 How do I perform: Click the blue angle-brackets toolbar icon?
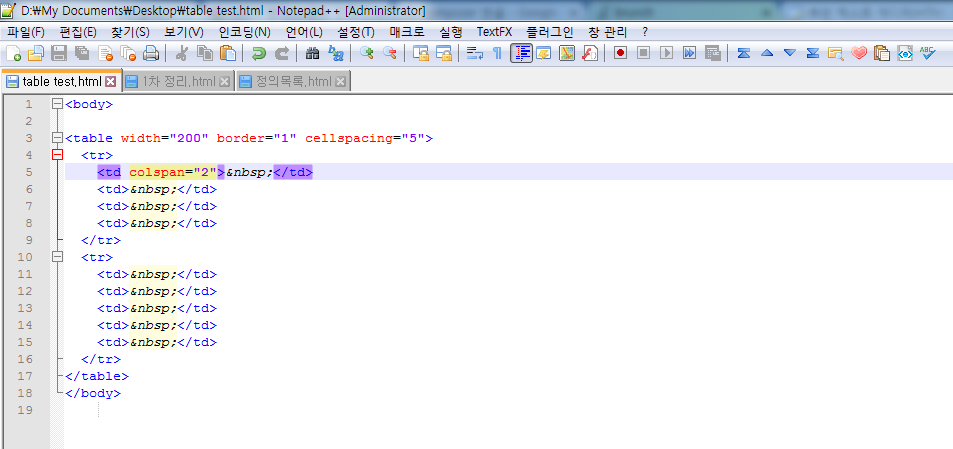click(905, 53)
